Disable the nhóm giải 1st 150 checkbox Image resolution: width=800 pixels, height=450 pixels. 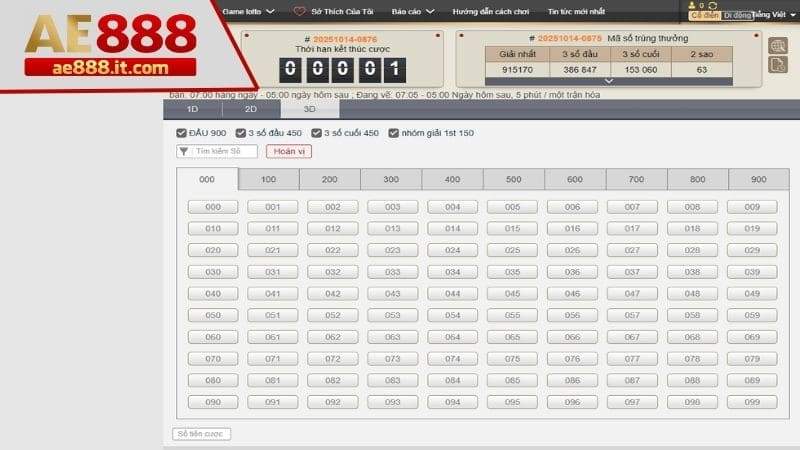pos(394,133)
